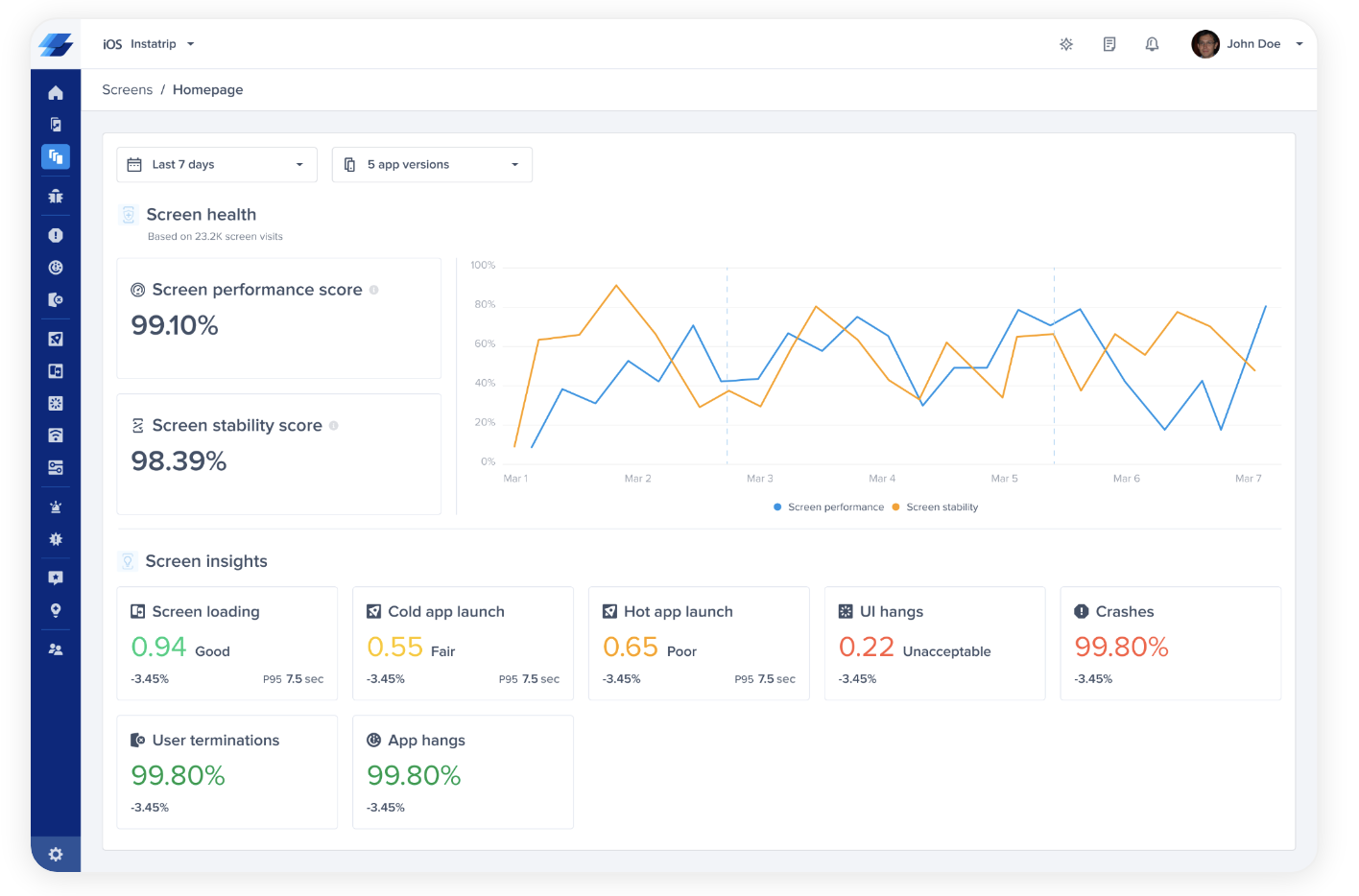Open the team users sidebar icon
1359x896 pixels.
56,649
